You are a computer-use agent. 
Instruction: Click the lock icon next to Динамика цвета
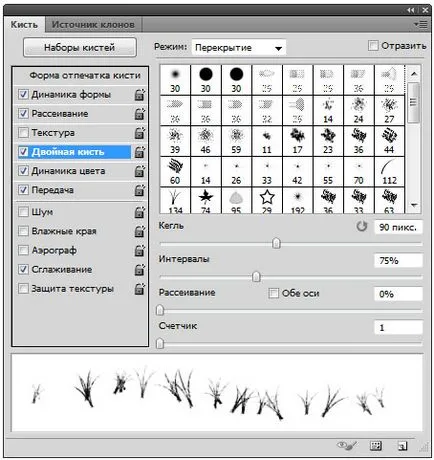pos(140,171)
